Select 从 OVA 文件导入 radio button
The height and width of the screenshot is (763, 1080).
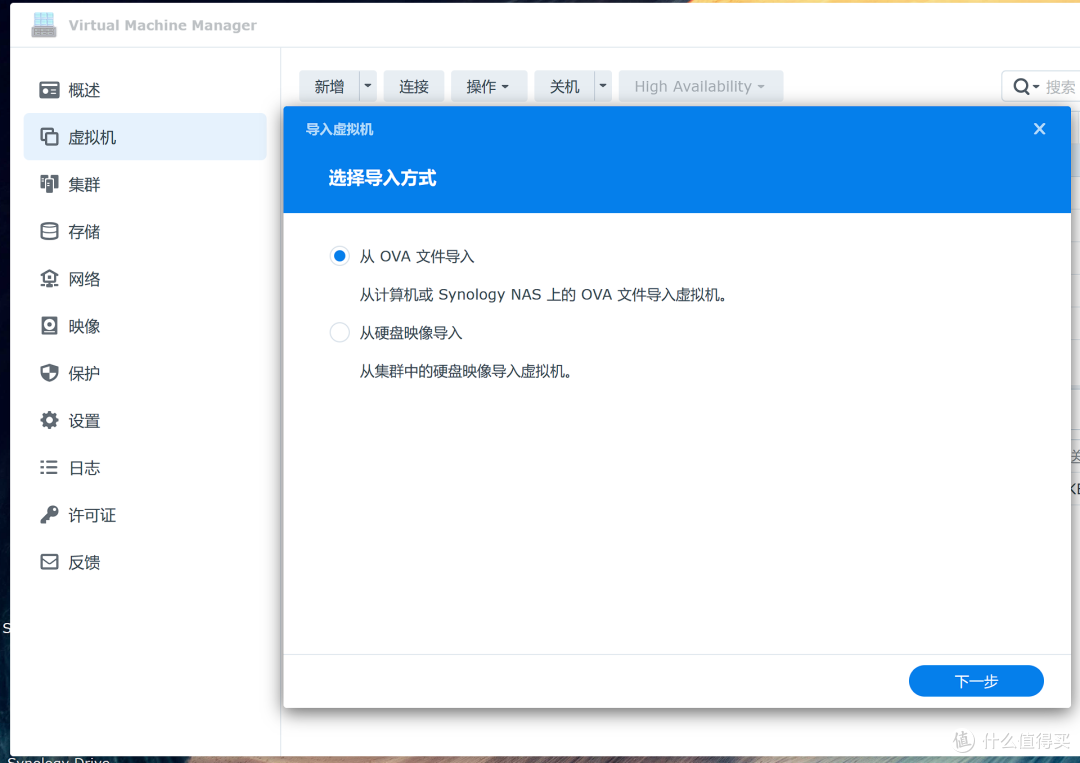click(340, 256)
